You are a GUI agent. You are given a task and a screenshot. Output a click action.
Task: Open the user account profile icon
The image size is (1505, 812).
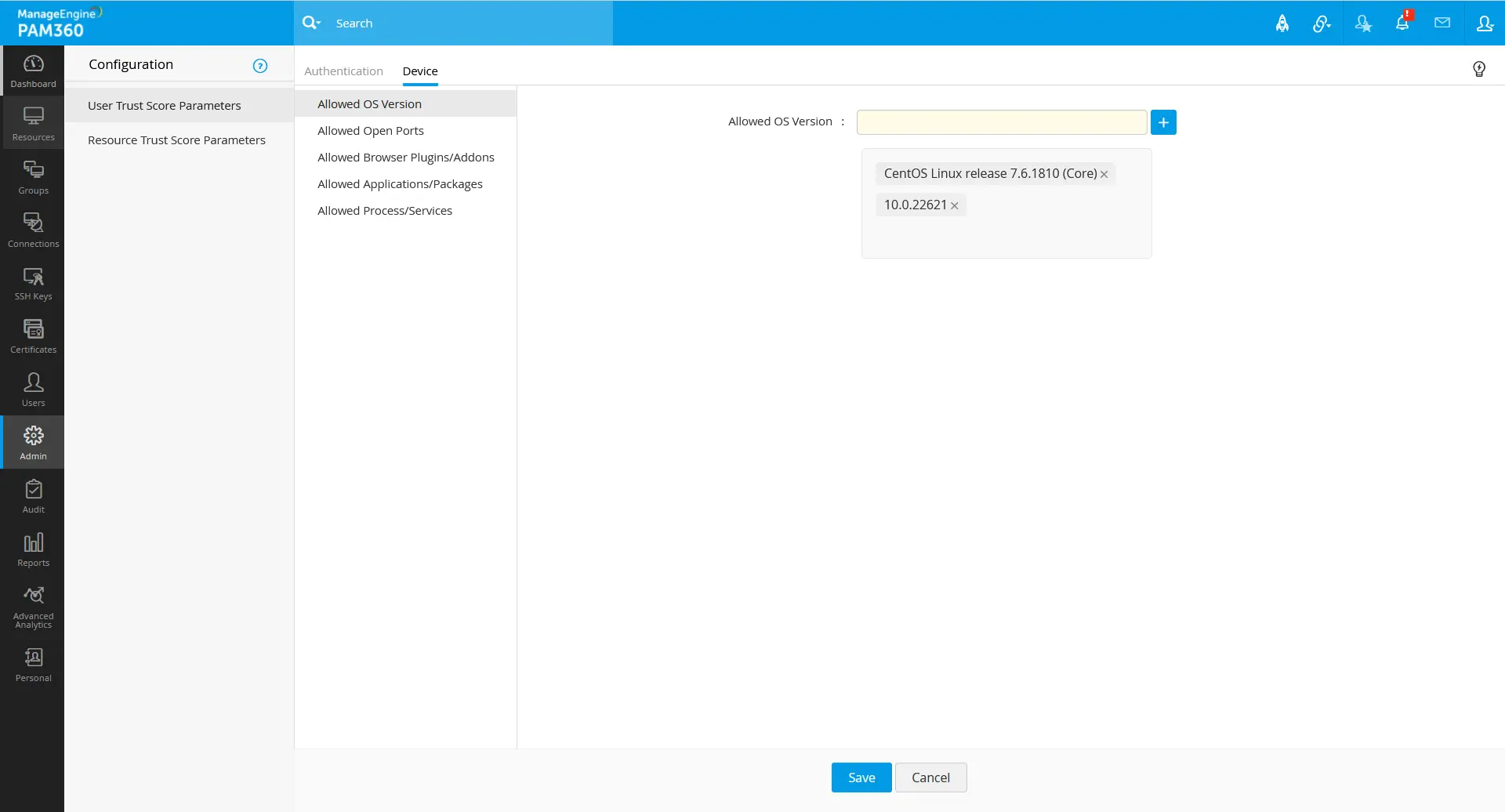click(1485, 24)
